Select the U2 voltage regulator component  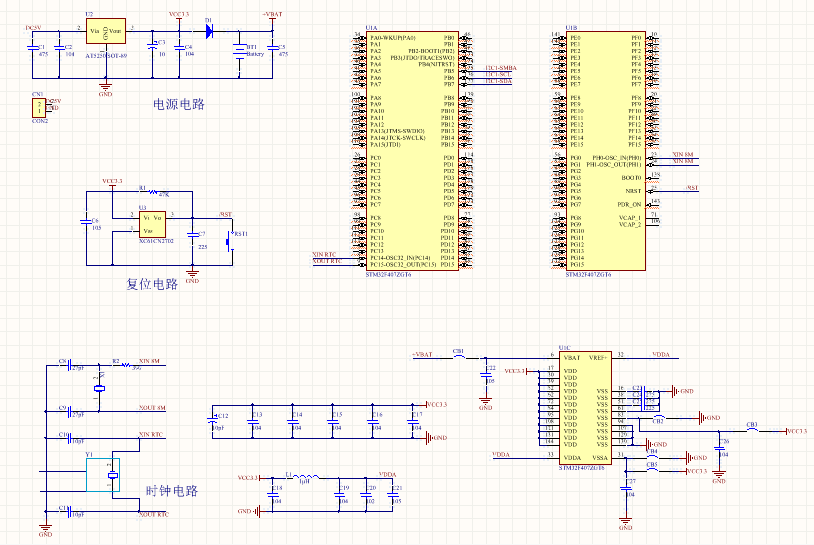pyautogui.click(x=105, y=34)
